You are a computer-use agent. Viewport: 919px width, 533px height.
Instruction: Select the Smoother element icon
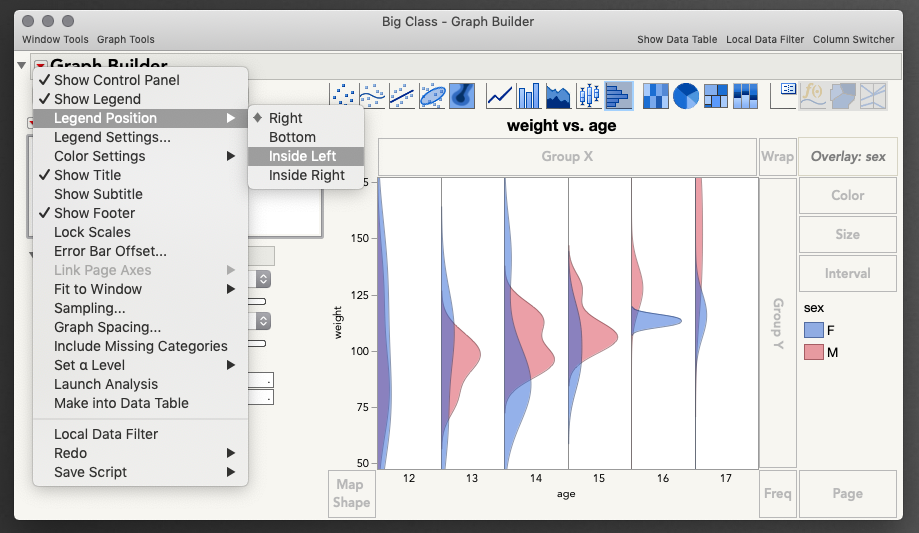point(372,96)
